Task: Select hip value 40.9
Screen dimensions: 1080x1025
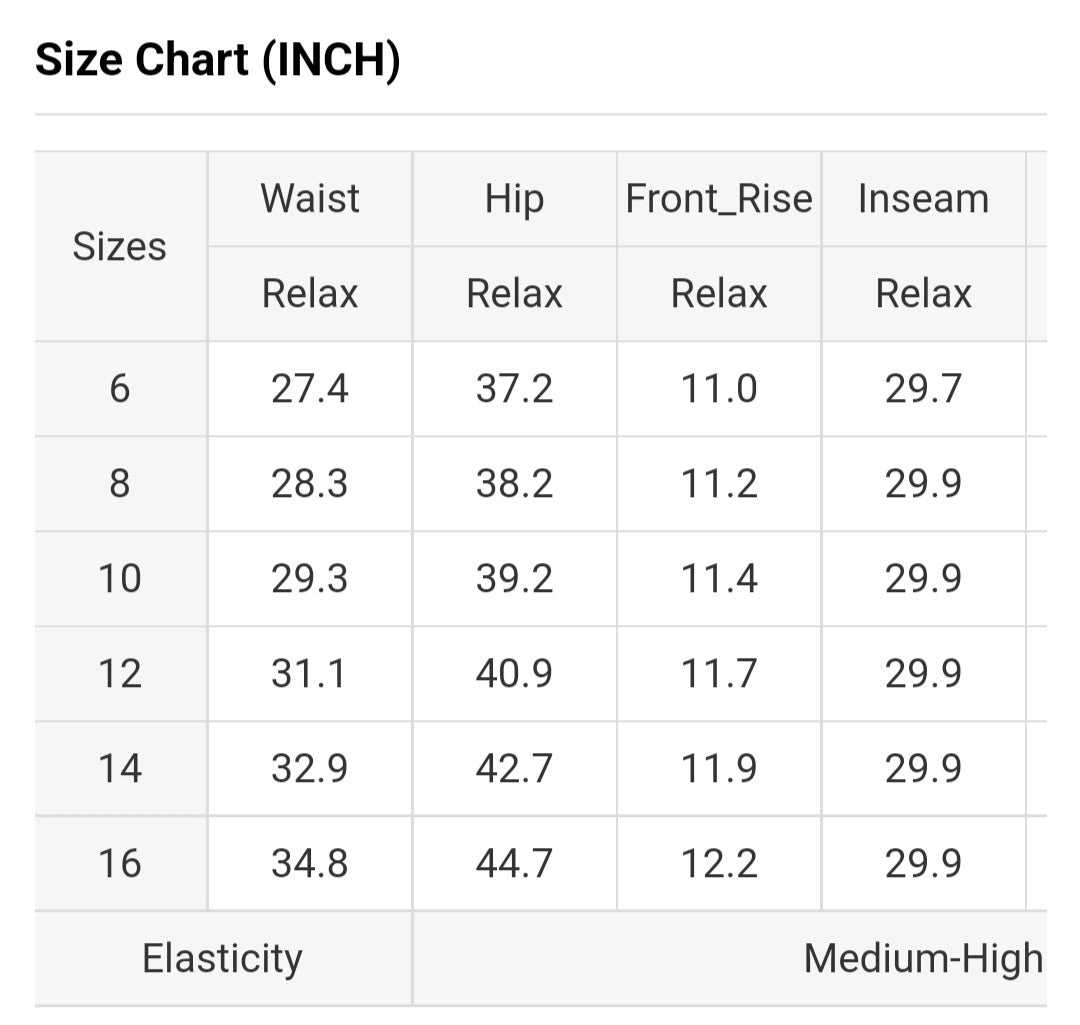Action: (514, 673)
